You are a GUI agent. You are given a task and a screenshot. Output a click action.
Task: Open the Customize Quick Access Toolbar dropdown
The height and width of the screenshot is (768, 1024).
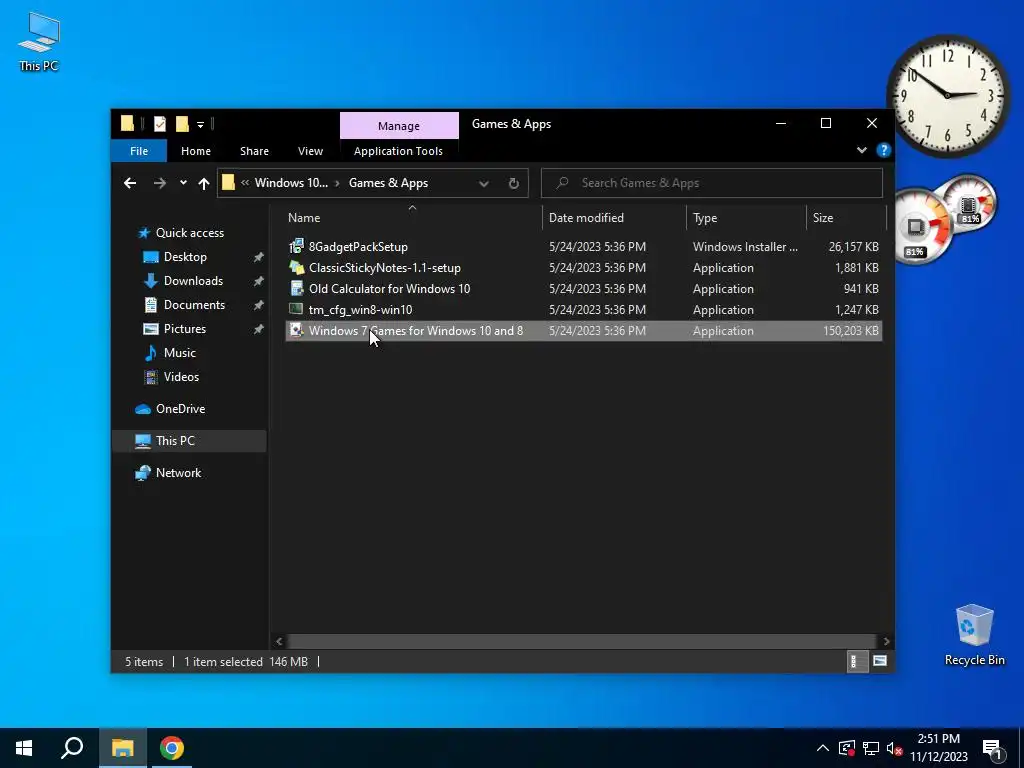[x=200, y=124]
